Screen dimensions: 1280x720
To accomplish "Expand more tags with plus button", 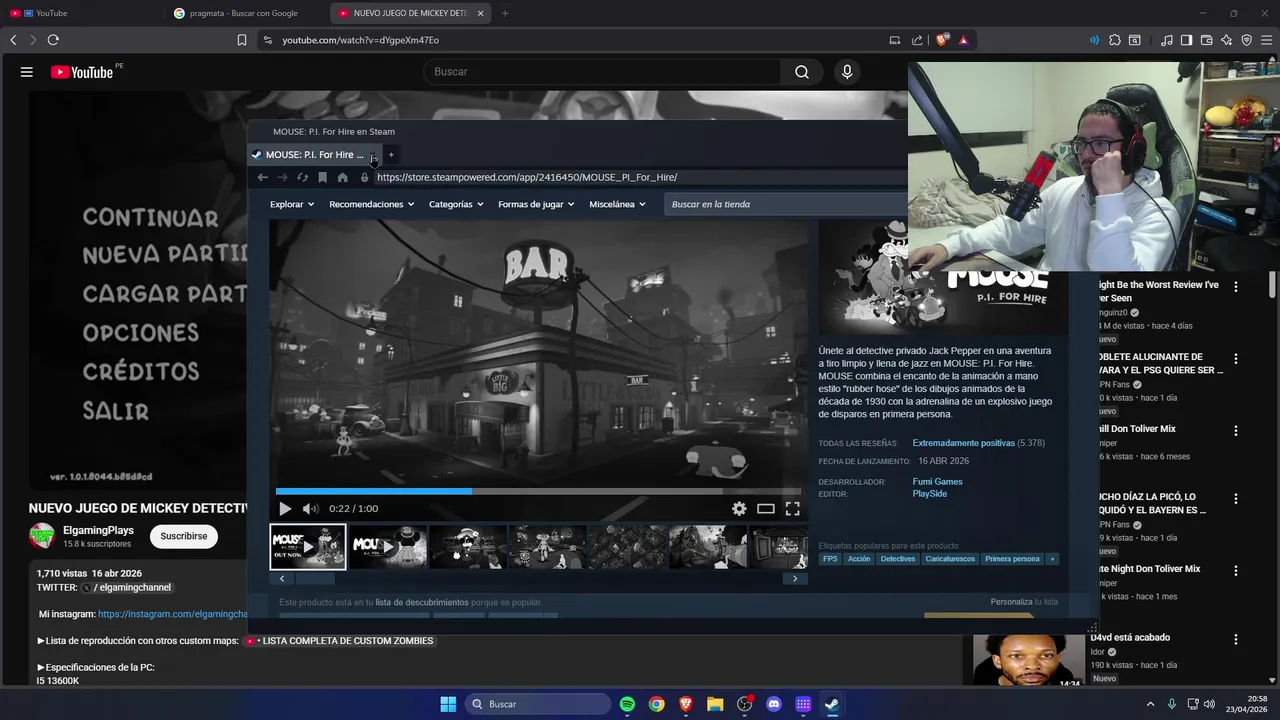I will pos(1052,559).
